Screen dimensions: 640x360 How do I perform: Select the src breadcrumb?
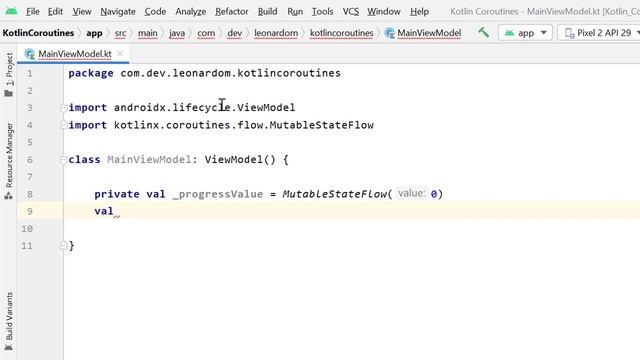pos(120,33)
